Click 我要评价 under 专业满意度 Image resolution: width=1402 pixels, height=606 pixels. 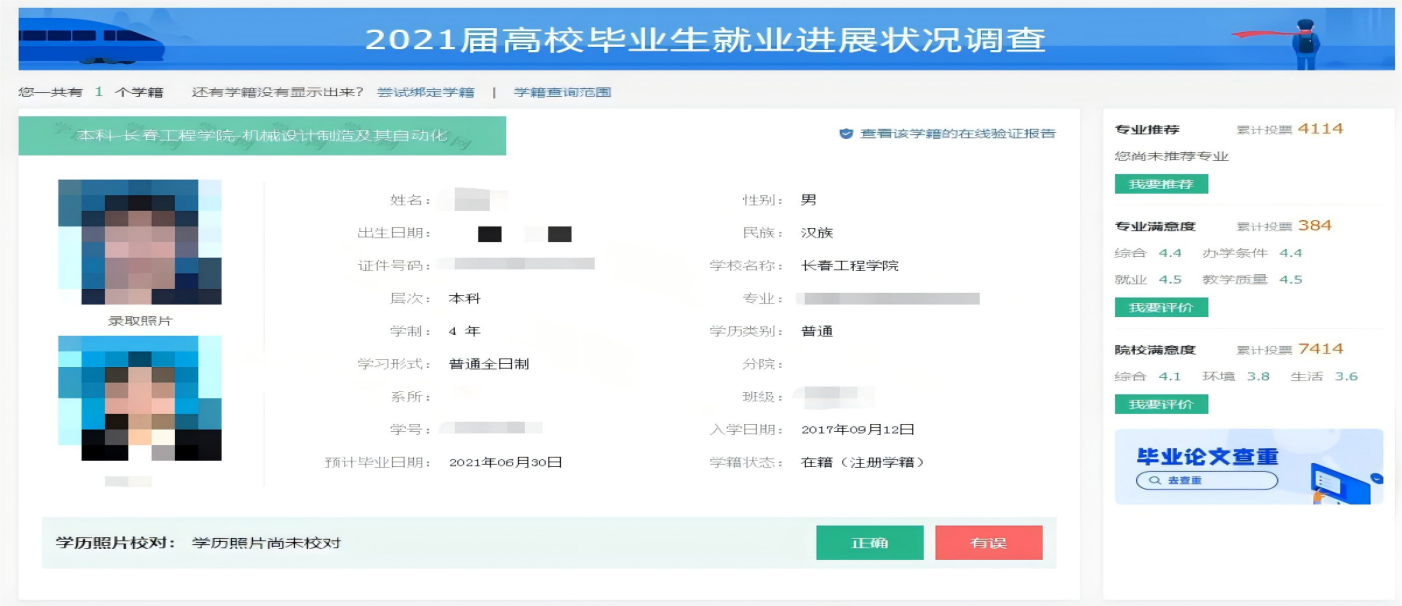1161,307
